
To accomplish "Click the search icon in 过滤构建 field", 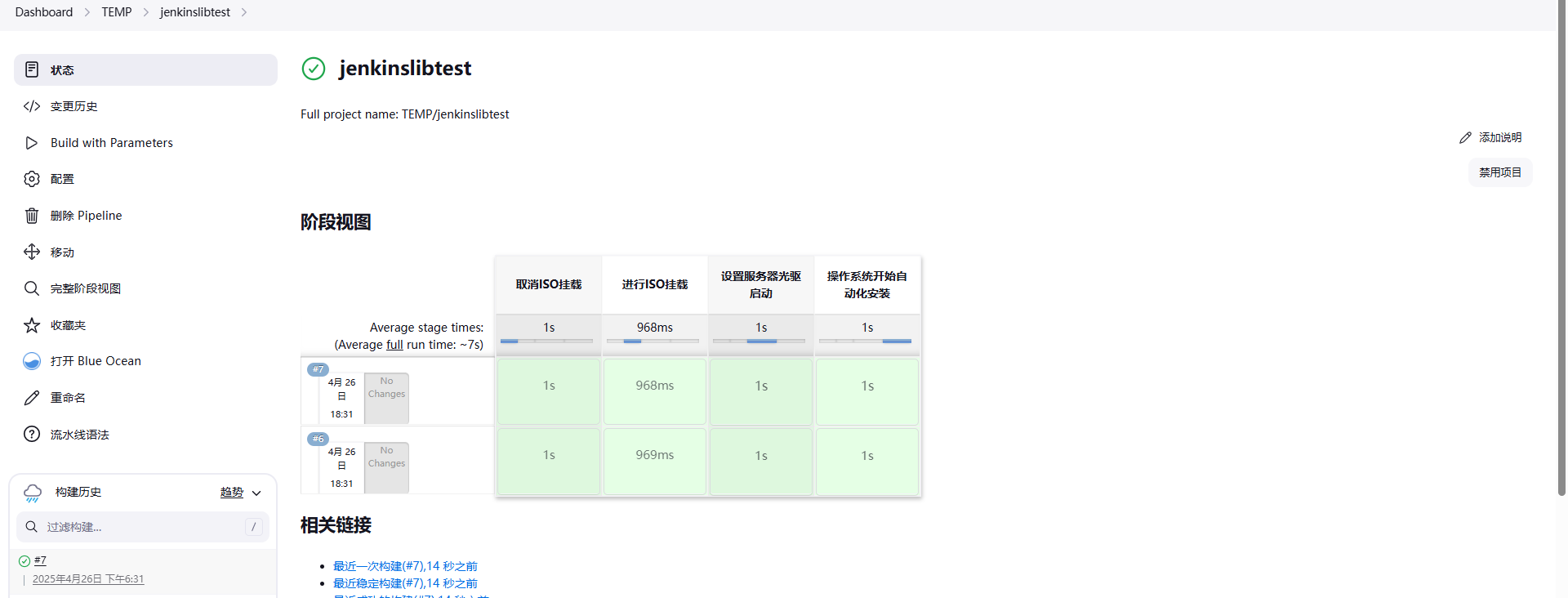I will tap(31, 527).
